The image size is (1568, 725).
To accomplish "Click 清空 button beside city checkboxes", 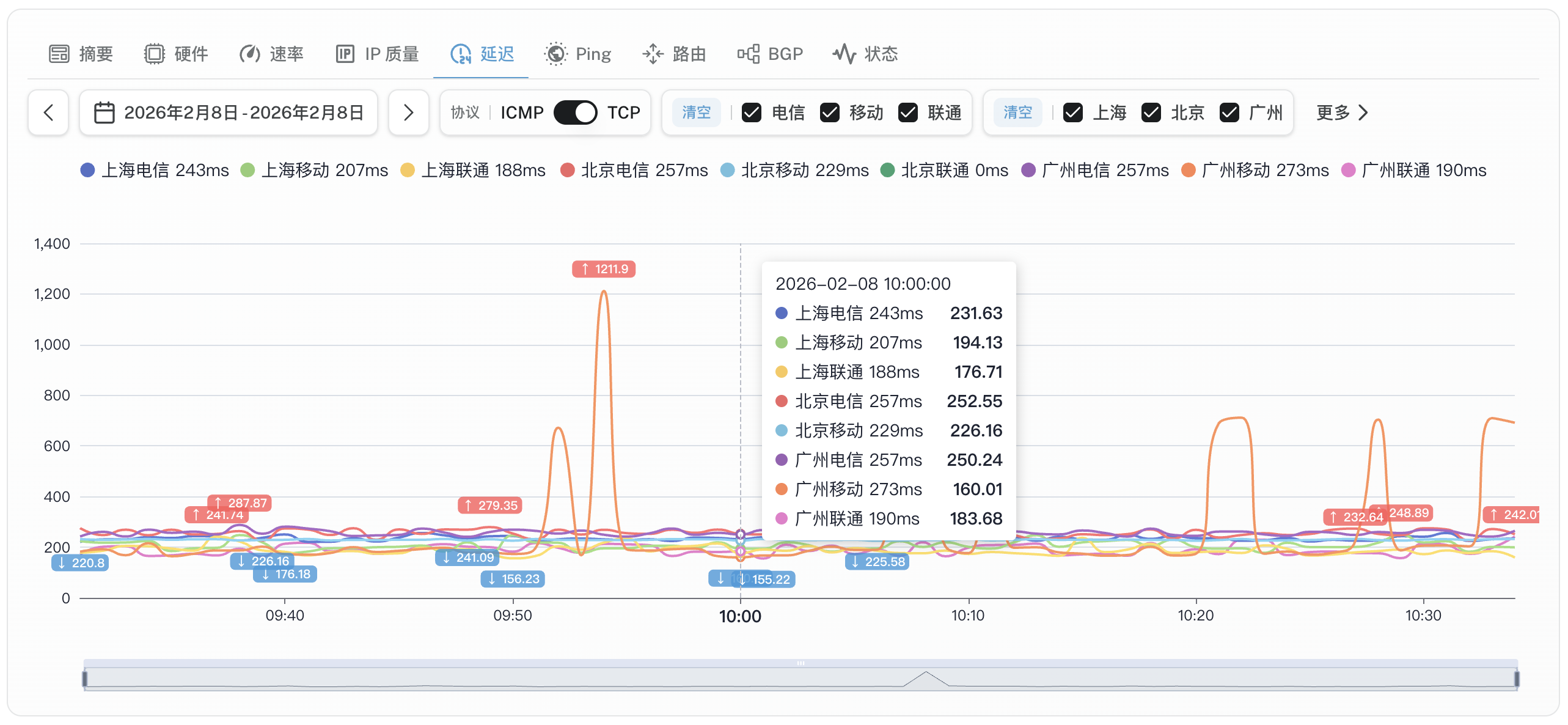I will (1017, 112).
